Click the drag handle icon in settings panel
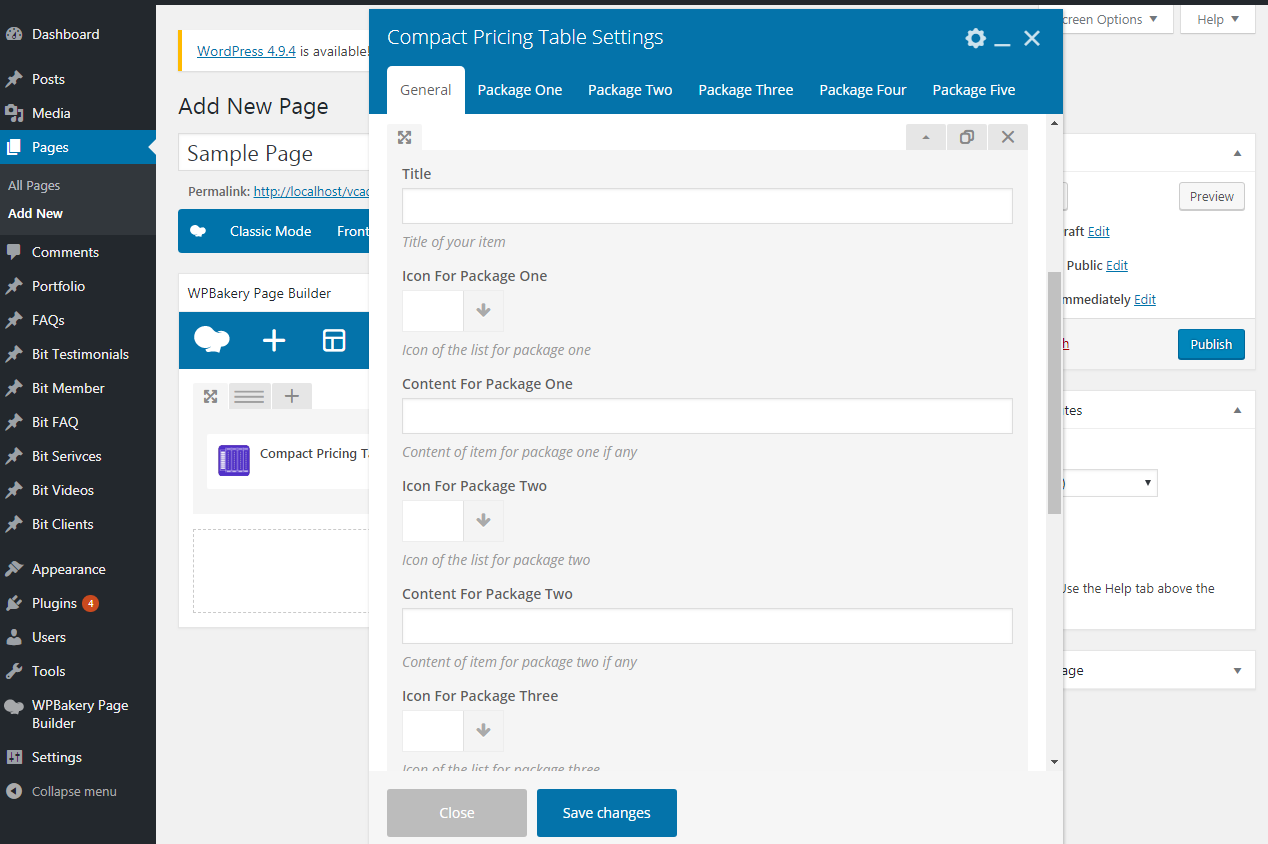 pos(404,137)
